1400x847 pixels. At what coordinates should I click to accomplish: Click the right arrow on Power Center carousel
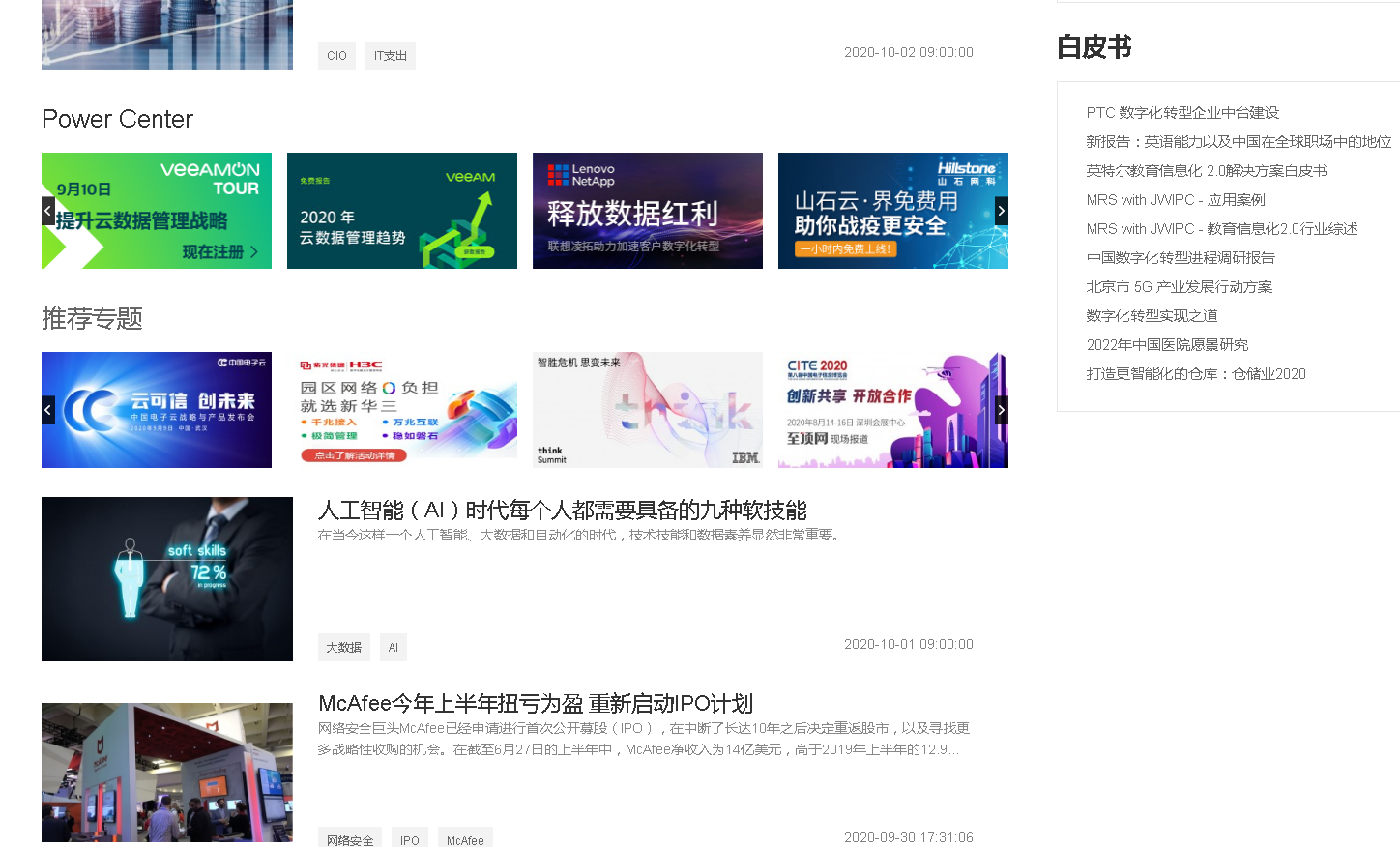point(1002,210)
